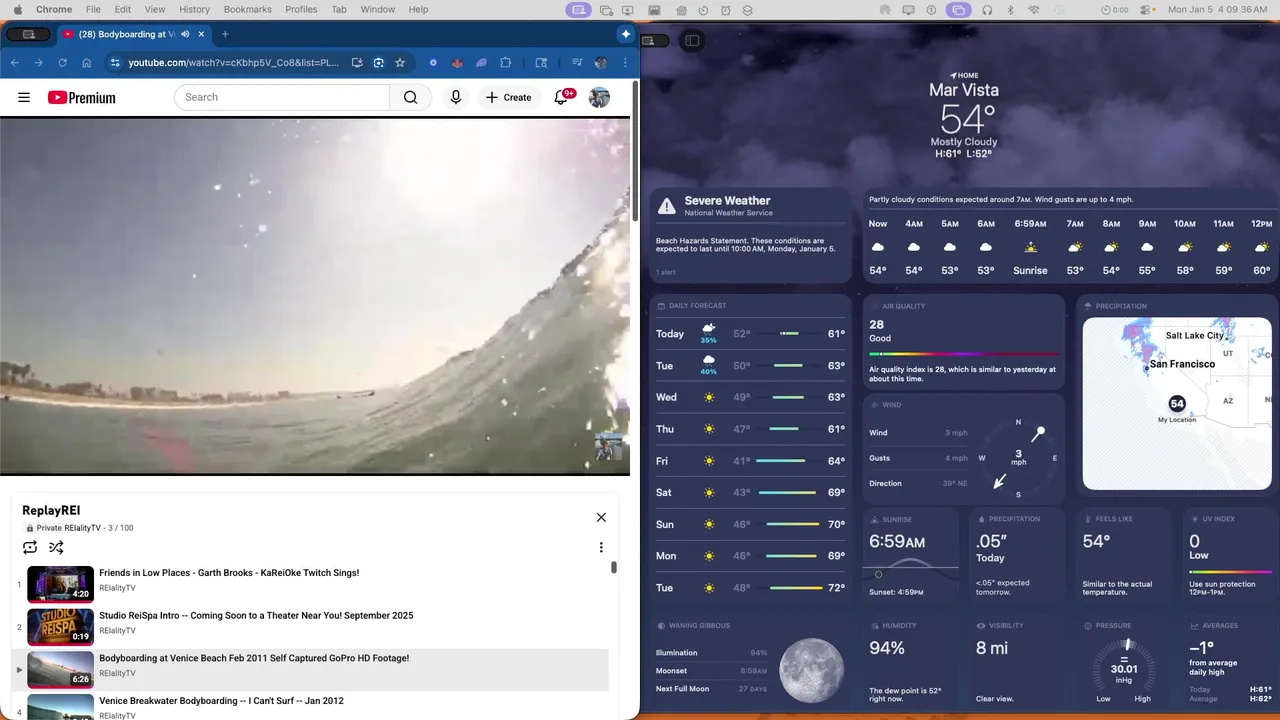
Task: Click the YouTube search magnifier button
Action: point(410,97)
